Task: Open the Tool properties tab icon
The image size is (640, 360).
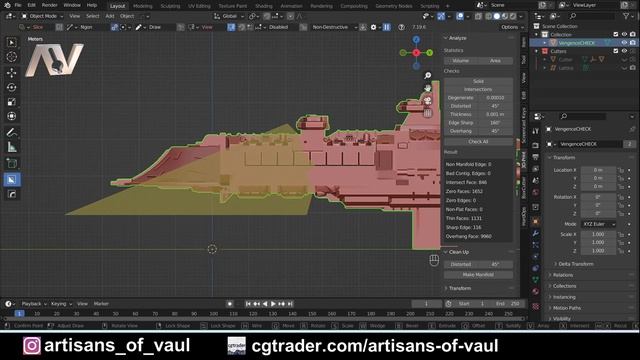Action: click(535, 131)
